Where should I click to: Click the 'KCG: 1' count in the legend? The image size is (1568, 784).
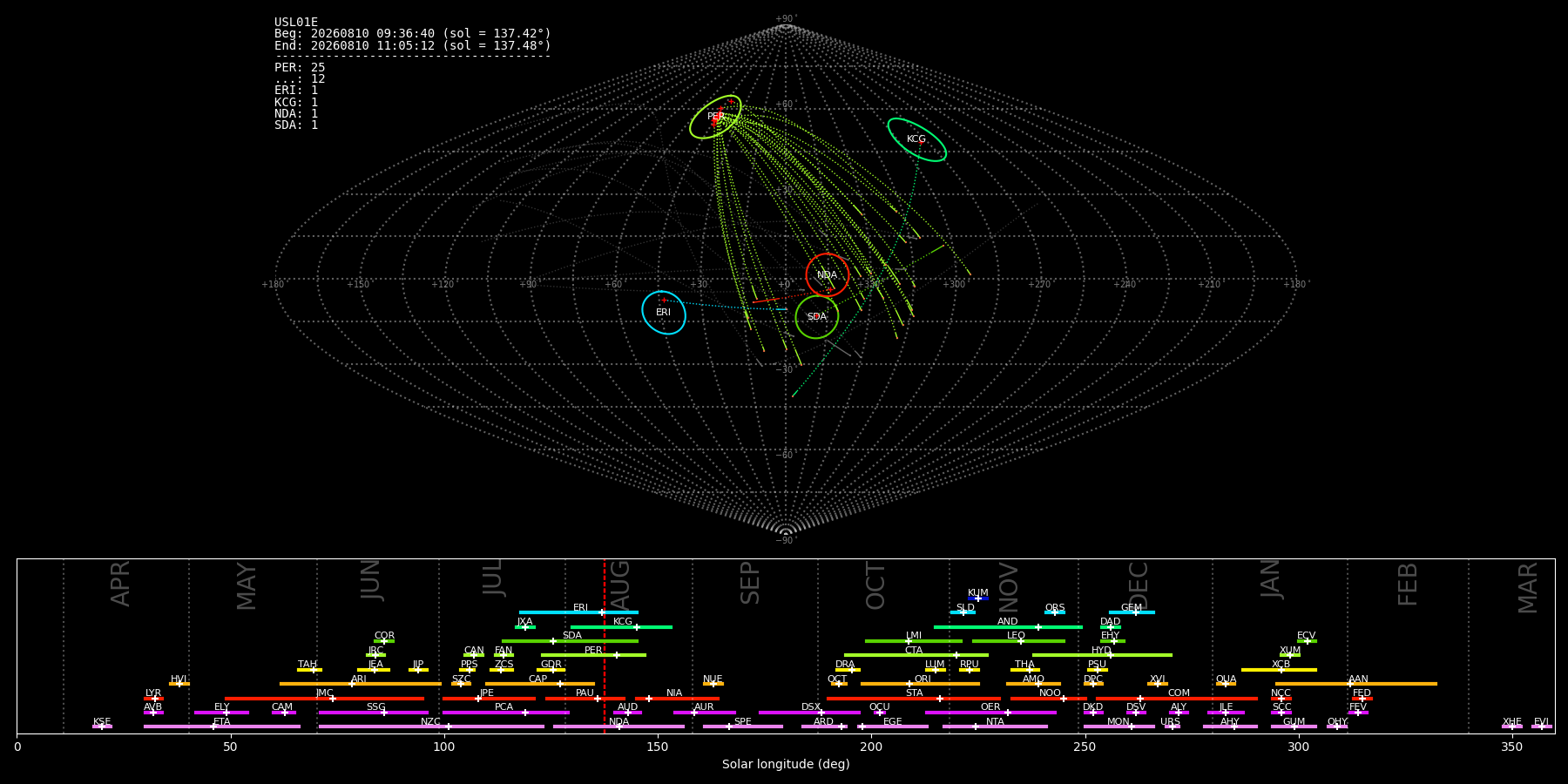(x=296, y=103)
